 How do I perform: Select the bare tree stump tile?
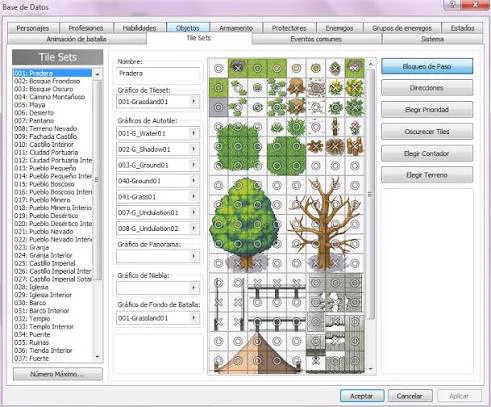296,88
